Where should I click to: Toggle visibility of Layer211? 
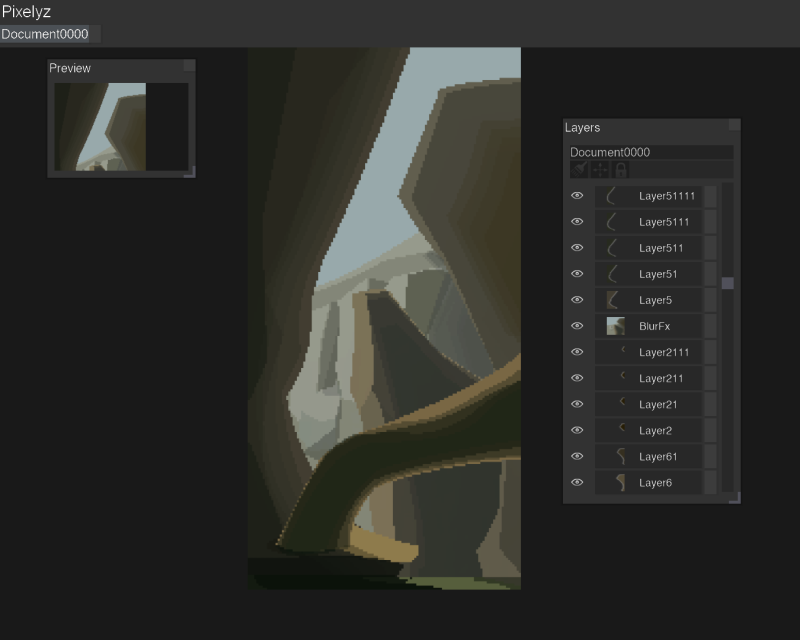(577, 378)
